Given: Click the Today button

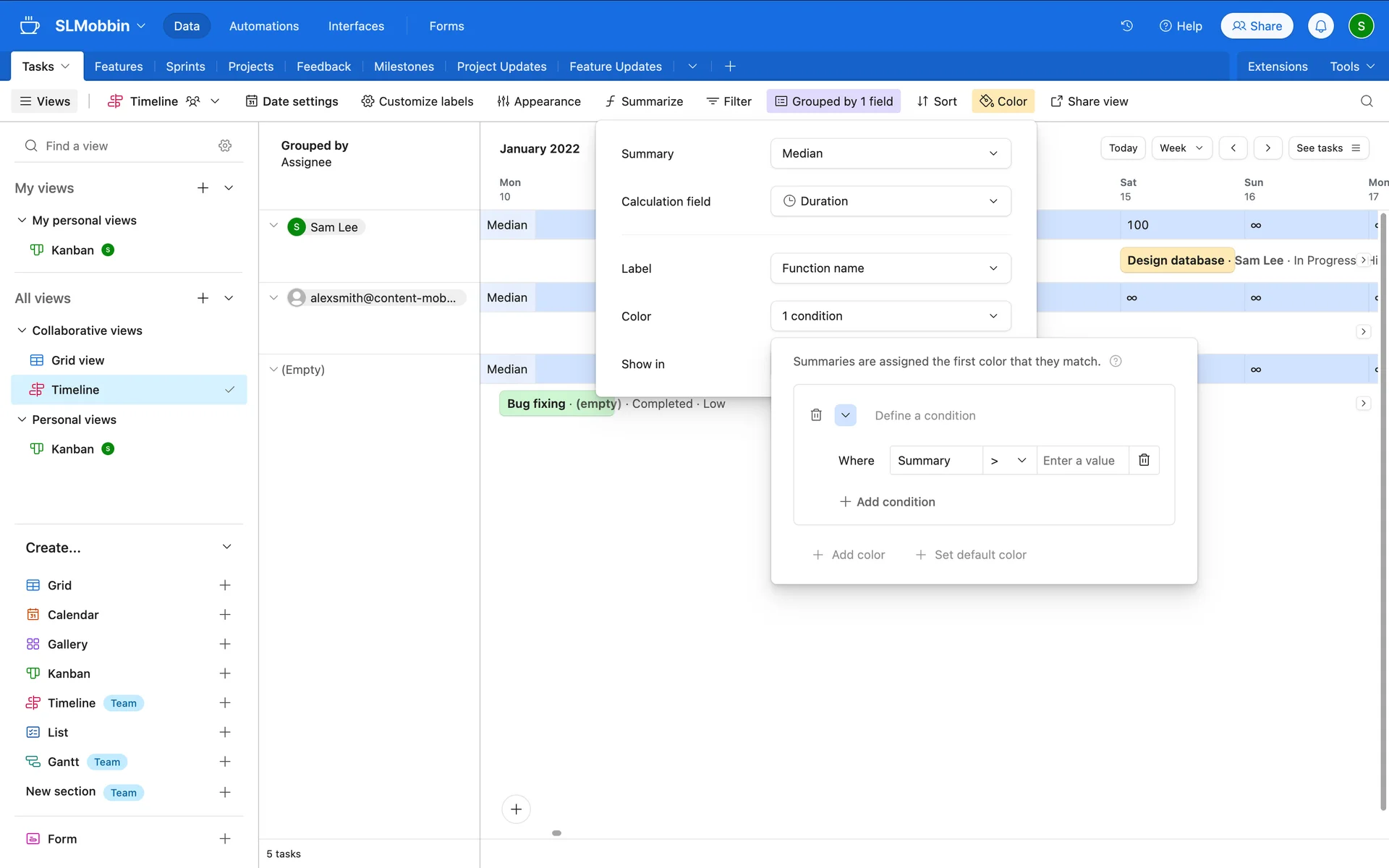Looking at the screenshot, I should pos(1123,148).
